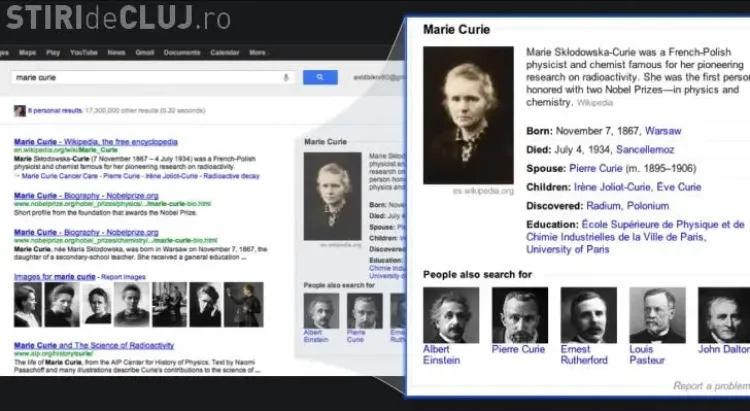Select Albert Einstein thumbnail in large panel
750x411 pixels.
point(450,314)
